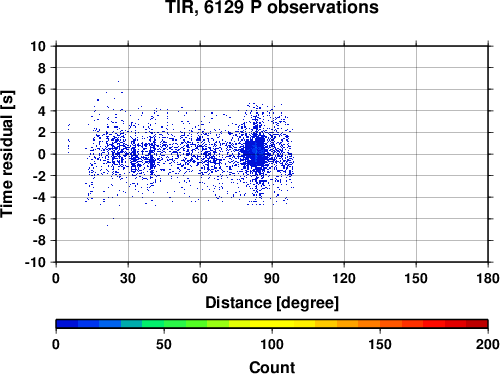The height and width of the screenshot is (374, 500).
Task: Click the x-axis tick label '180'
Action: click(488, 278)
